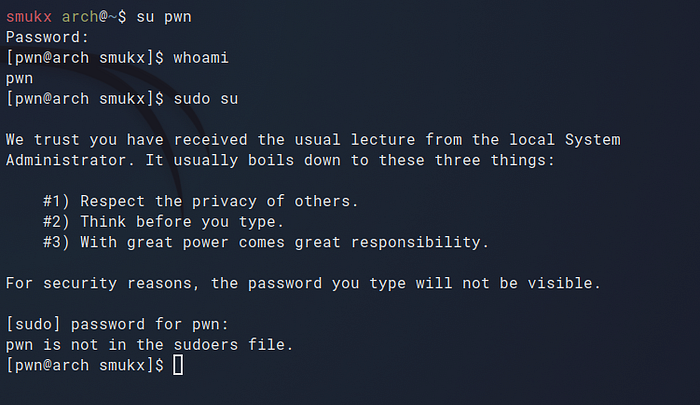The width and height of the screenshot is (700, 405).
Task: Click the "#2) Think before you type." line
Action: pos(163,222)
